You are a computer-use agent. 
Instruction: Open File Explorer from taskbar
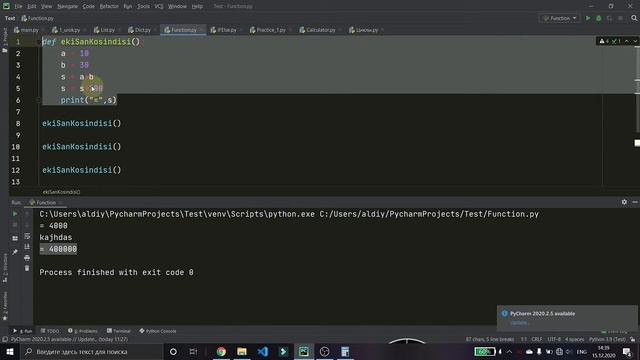pos(242,351)
